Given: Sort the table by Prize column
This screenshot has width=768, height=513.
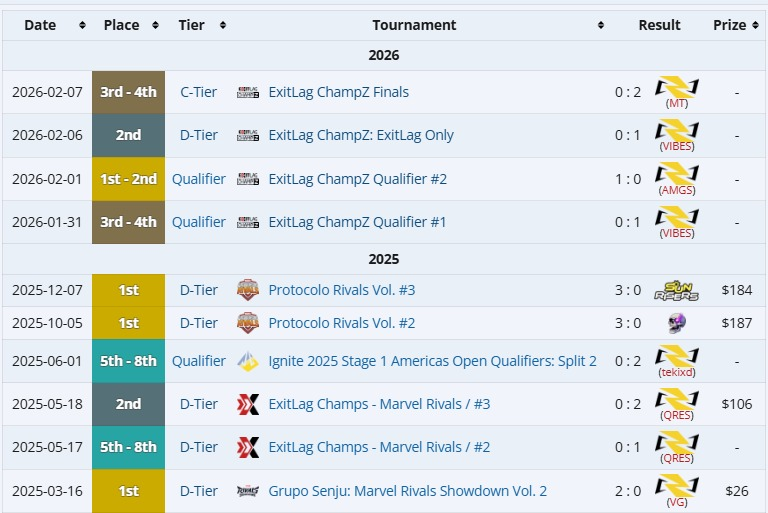Looking at the screenshot, I should 755,25.
